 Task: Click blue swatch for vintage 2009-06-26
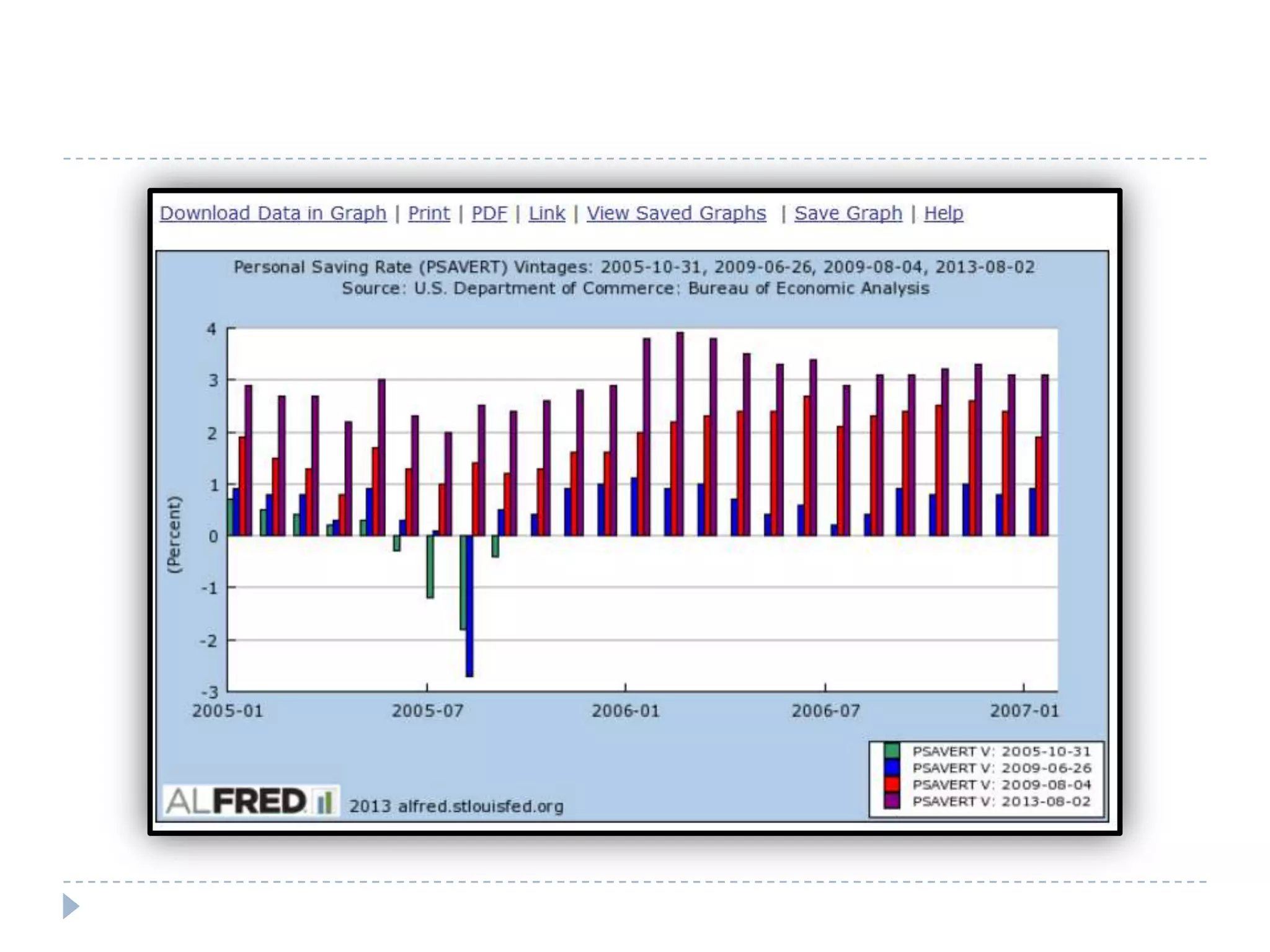point(891,767)
